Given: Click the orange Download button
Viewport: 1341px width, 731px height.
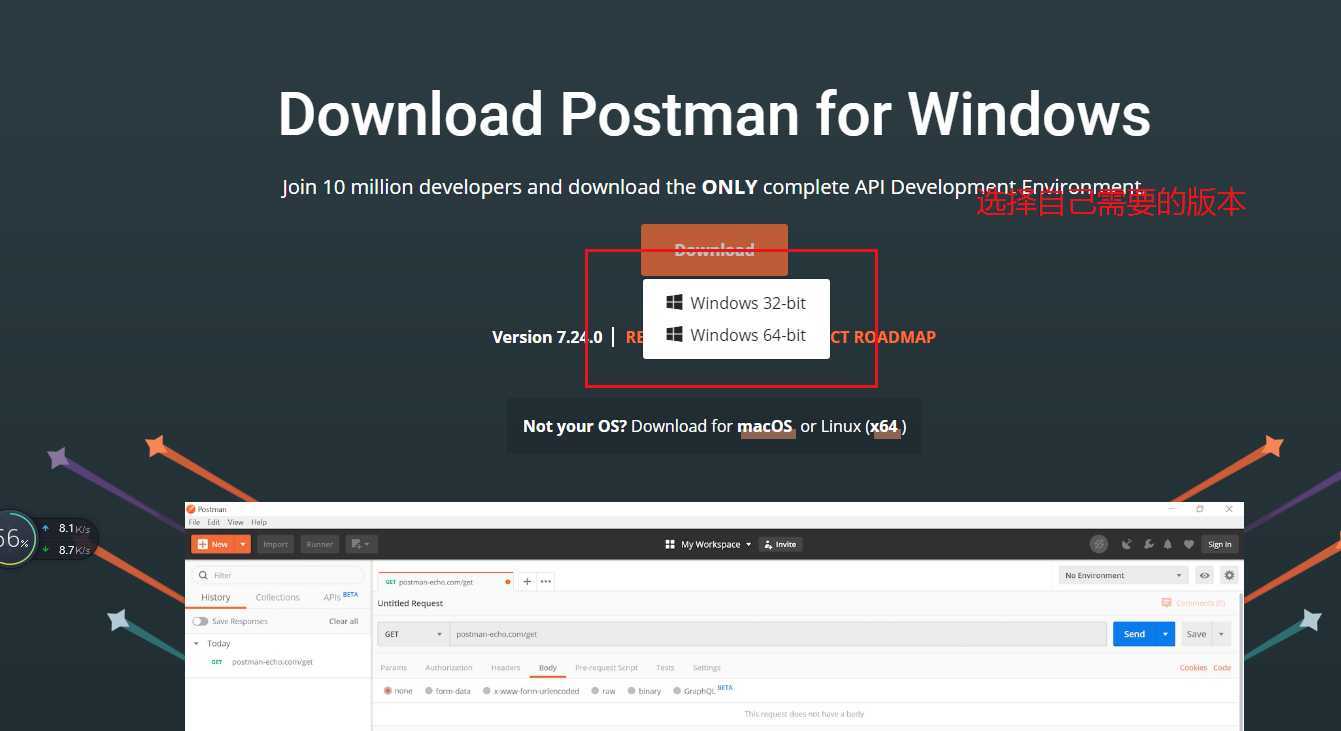Looking at the screenshot, I should click(714, 250).
